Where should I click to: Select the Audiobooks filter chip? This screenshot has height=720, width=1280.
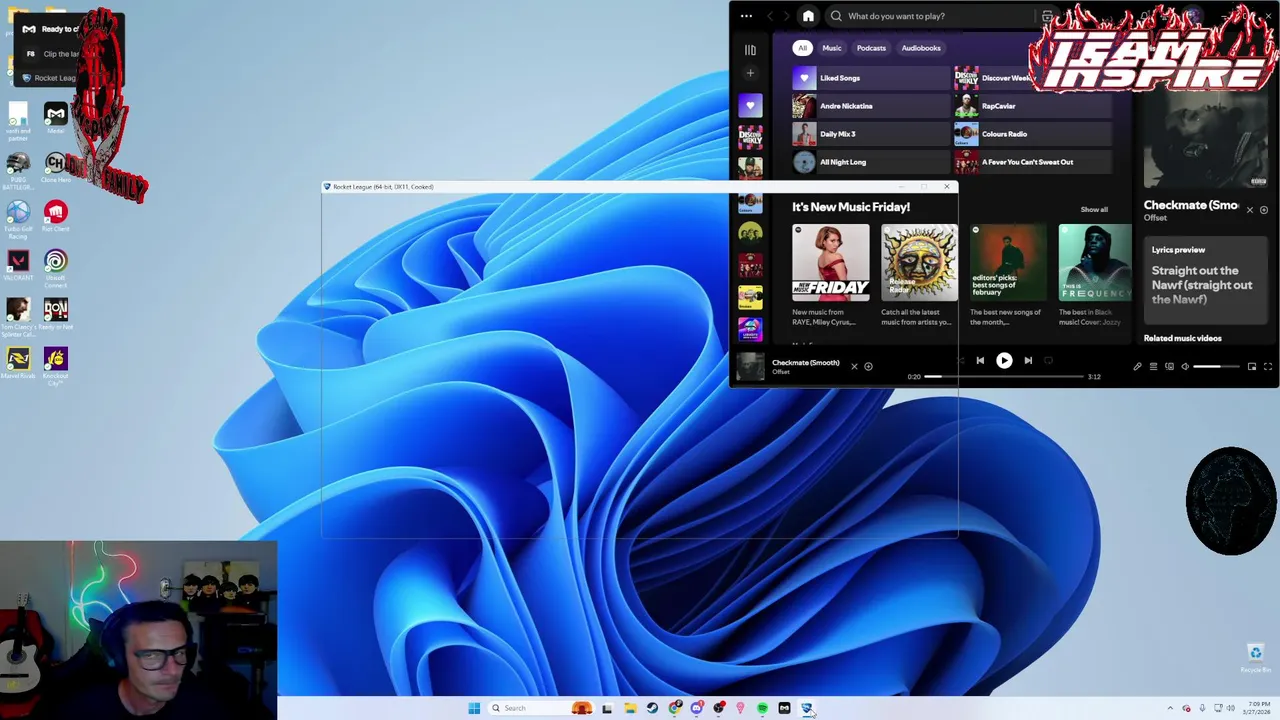pos(921,48)
